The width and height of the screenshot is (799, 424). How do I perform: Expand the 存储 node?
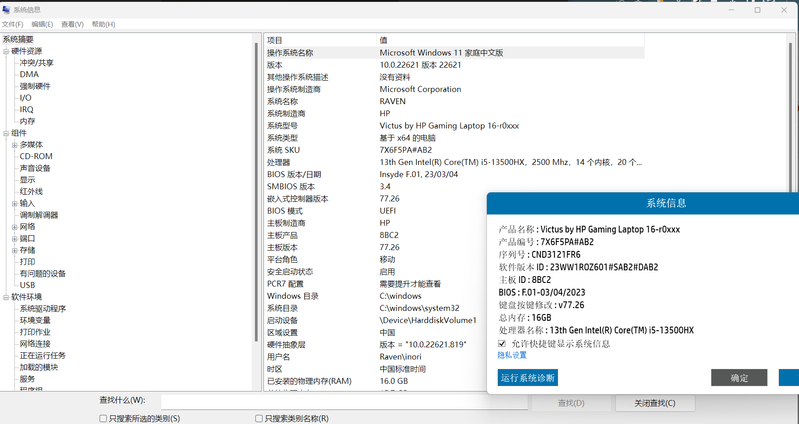pos(14,250)
